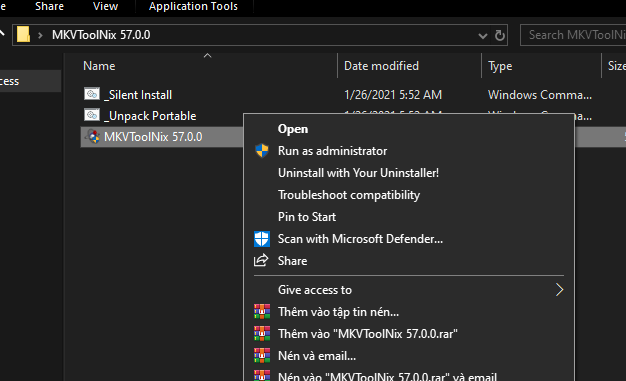Select Troubleshoot compatibility

[x=349, y=195]
